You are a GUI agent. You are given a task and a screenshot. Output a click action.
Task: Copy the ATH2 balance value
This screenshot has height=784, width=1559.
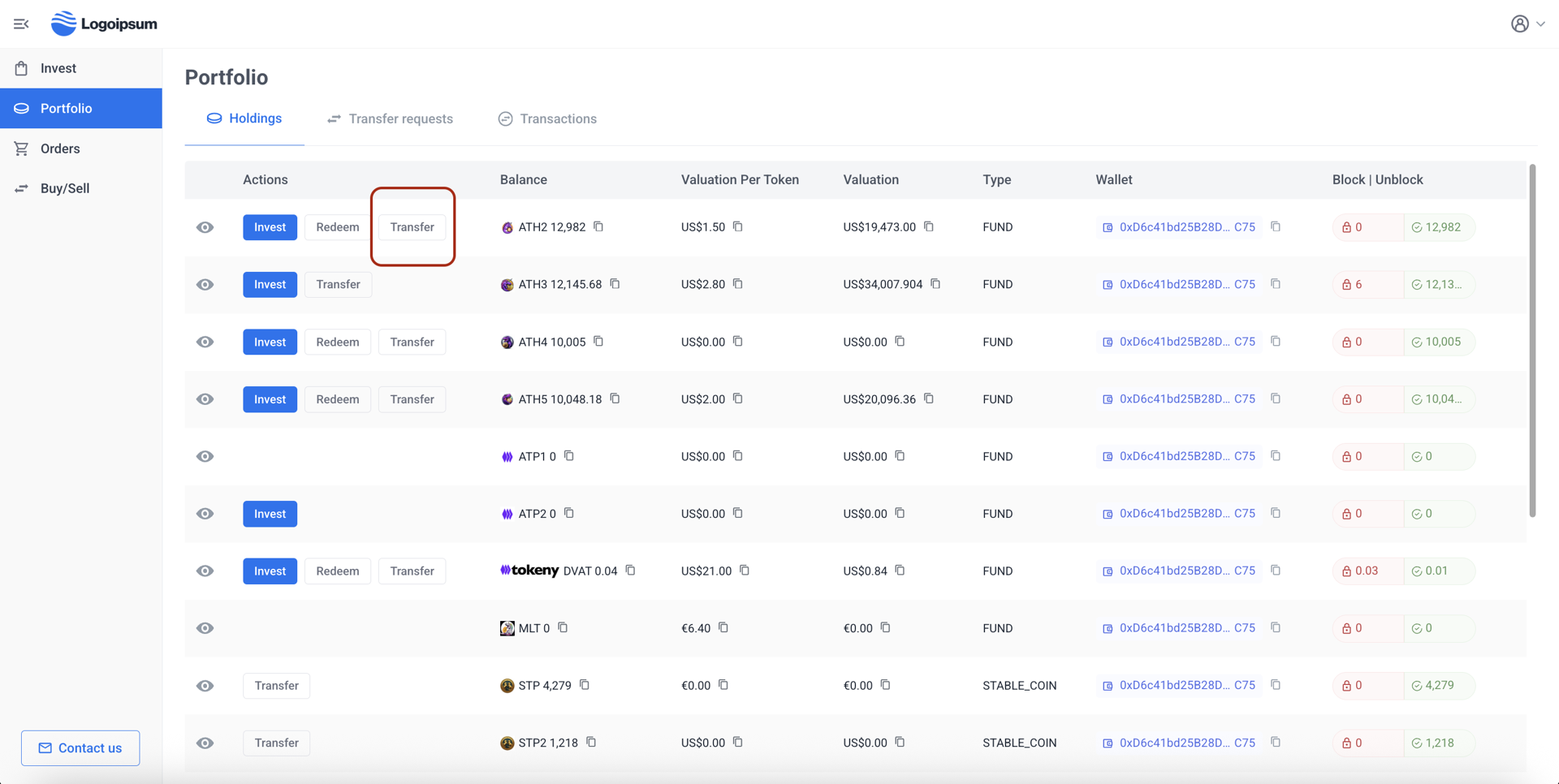[598, 226]
